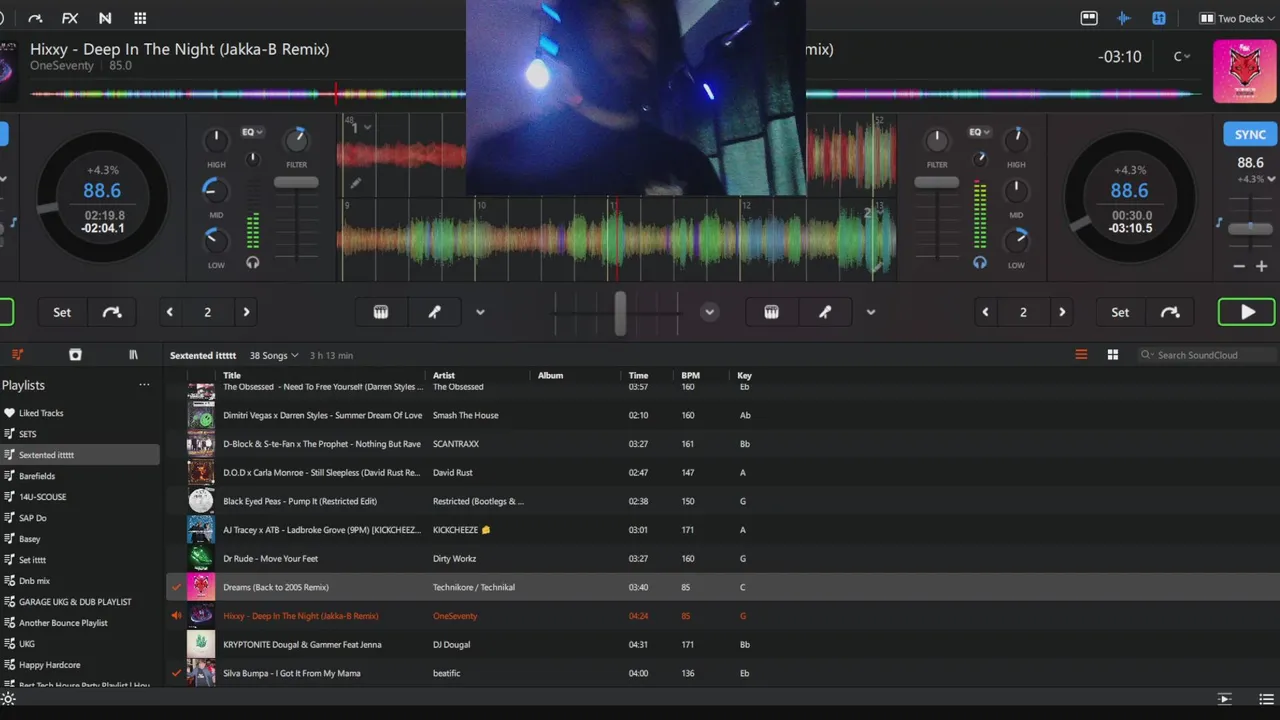Click the right deck tempo minus button
The height and width of the screenshot is (720, 1280).
[x=1239, y=266]
